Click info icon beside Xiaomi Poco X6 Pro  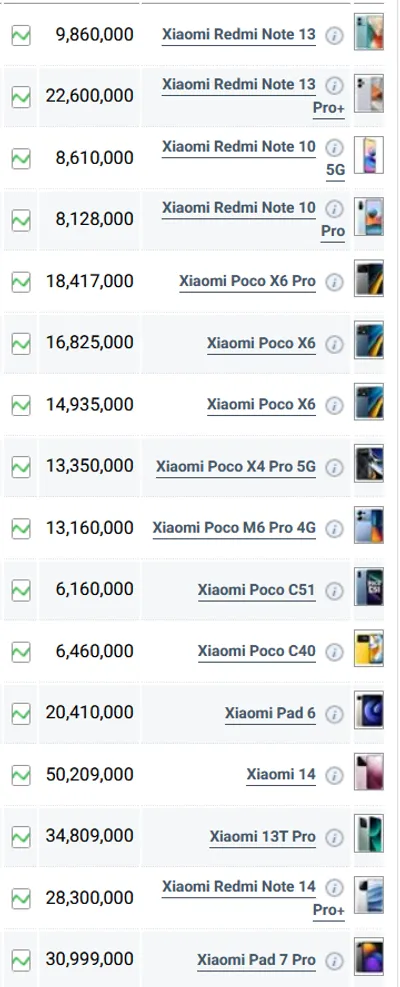click(334, 282)
